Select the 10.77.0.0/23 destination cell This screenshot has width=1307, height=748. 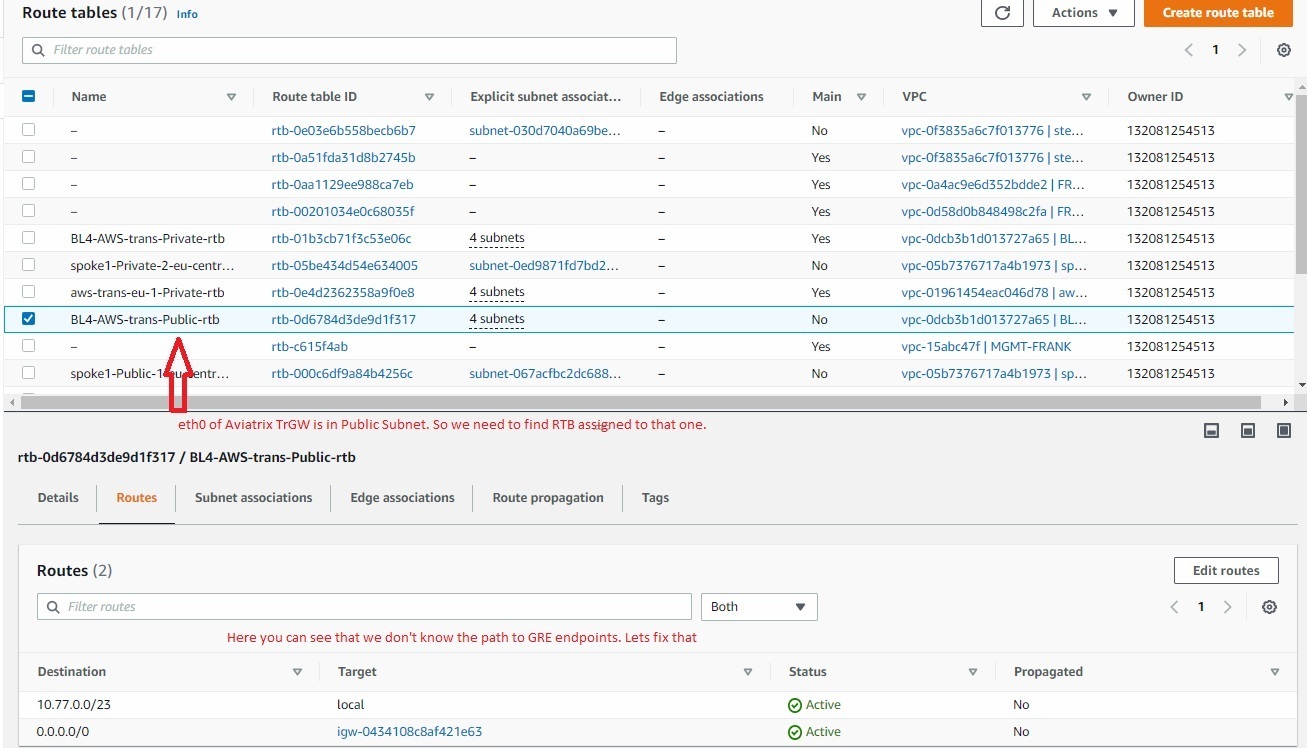pyautogui.click(x=74, y=705)
